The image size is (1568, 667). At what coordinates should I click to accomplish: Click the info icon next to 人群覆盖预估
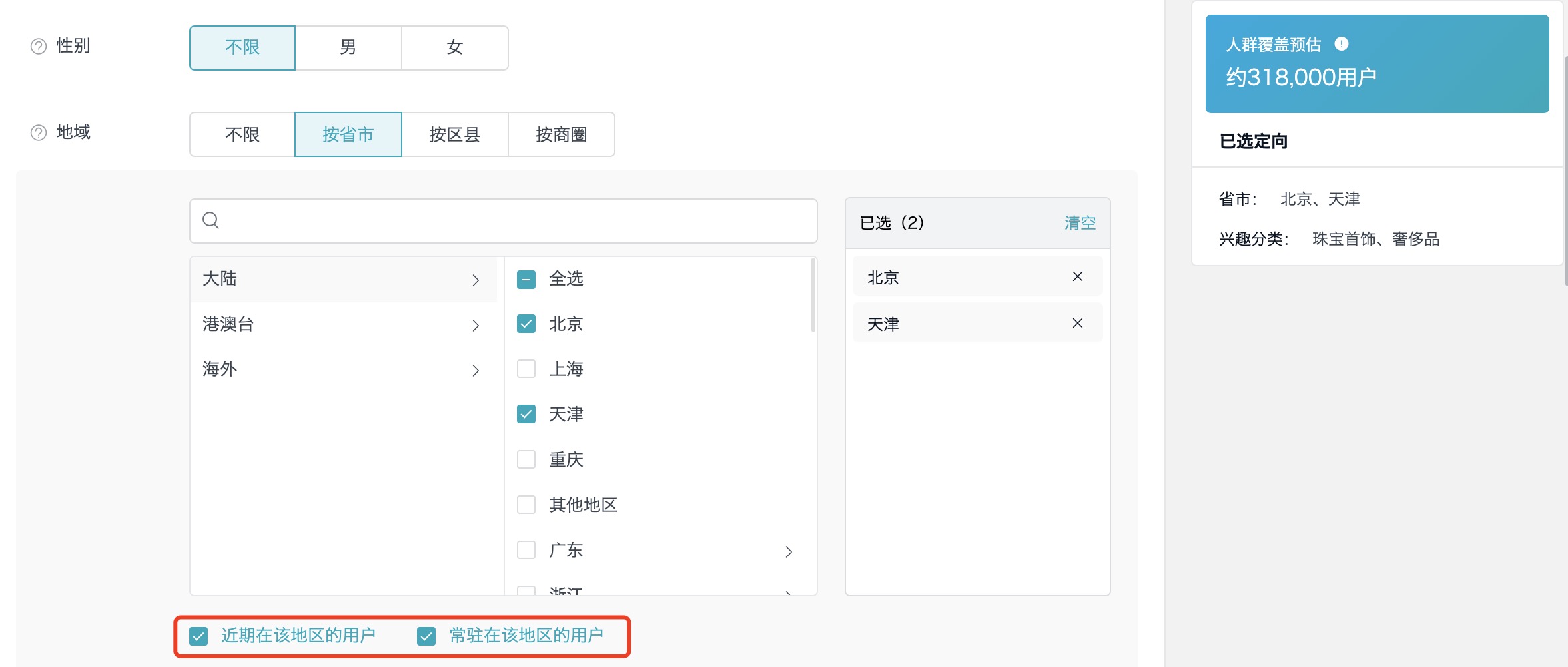[1342, 44]
